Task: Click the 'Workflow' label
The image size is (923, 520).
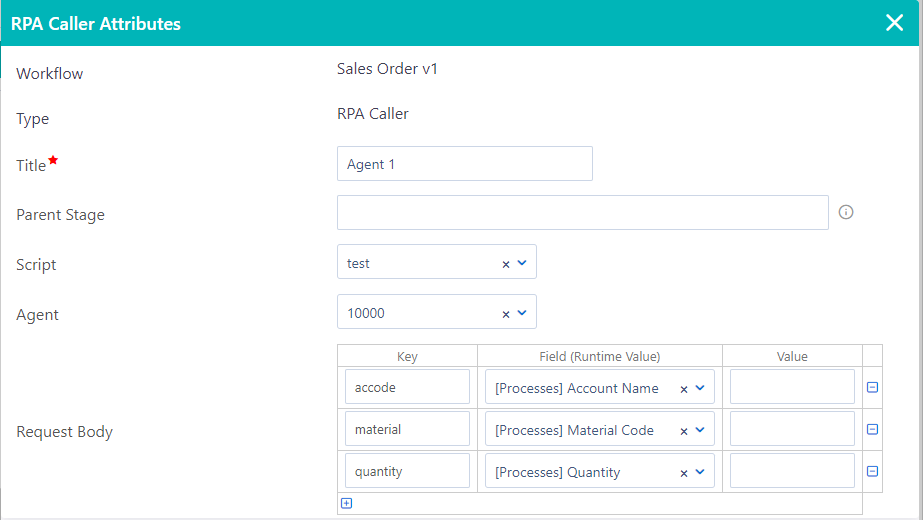Action: click(49, 74)
